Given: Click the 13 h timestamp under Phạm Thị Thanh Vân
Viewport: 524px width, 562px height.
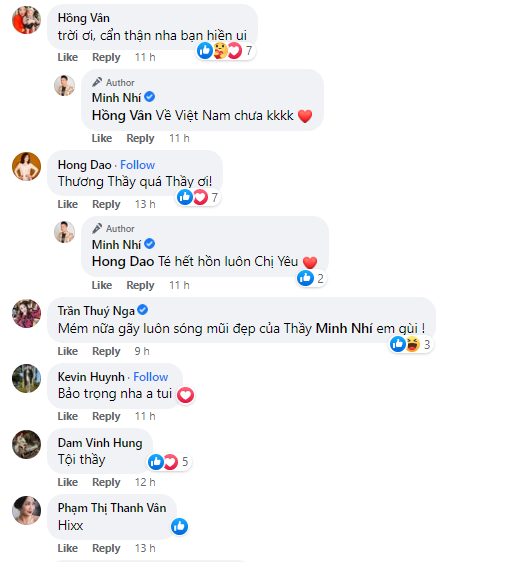Looking at the screenshot, I should click(145, 548).
